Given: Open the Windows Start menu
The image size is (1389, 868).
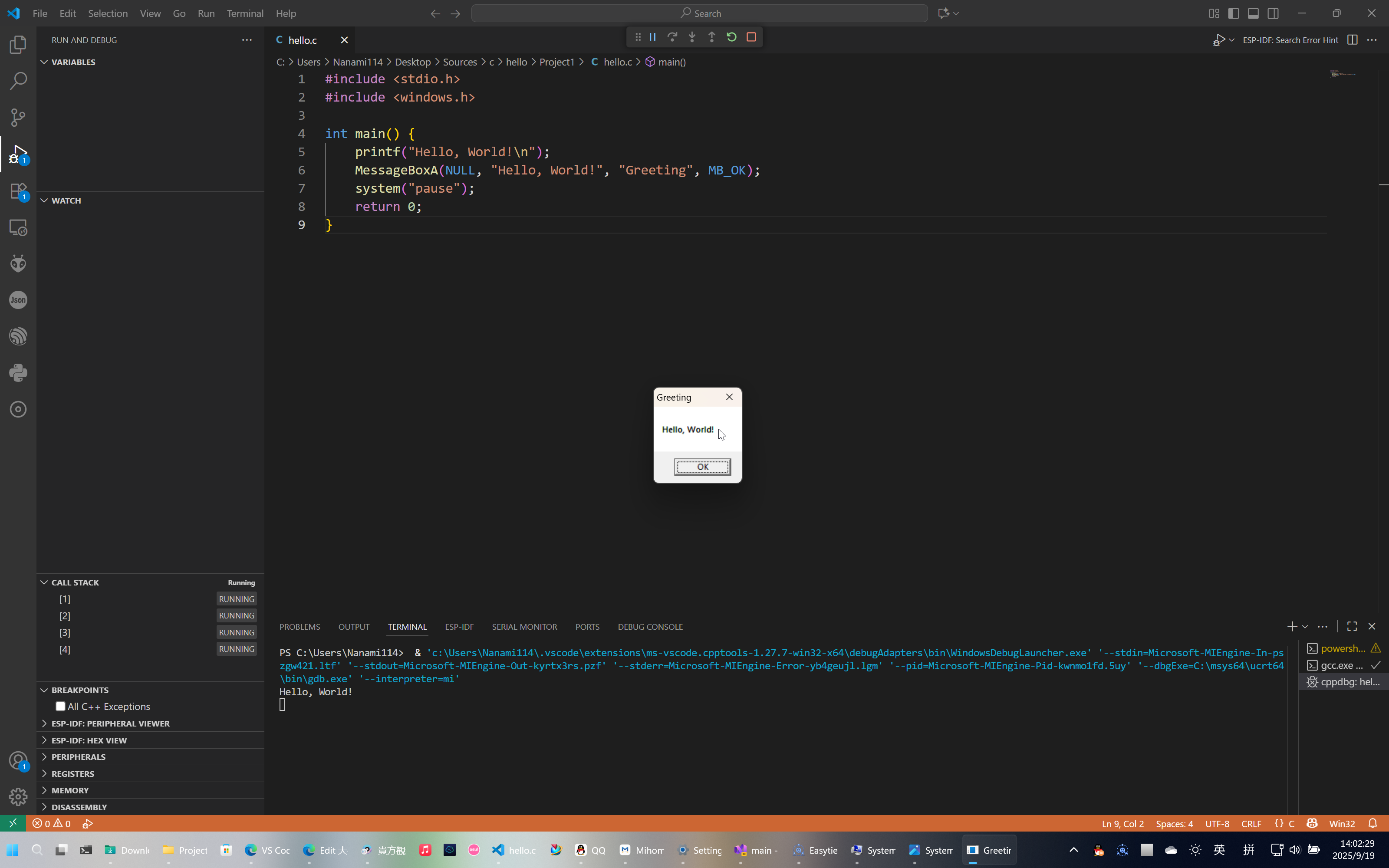Looking at the screenshot, I should tap(13, 850).
